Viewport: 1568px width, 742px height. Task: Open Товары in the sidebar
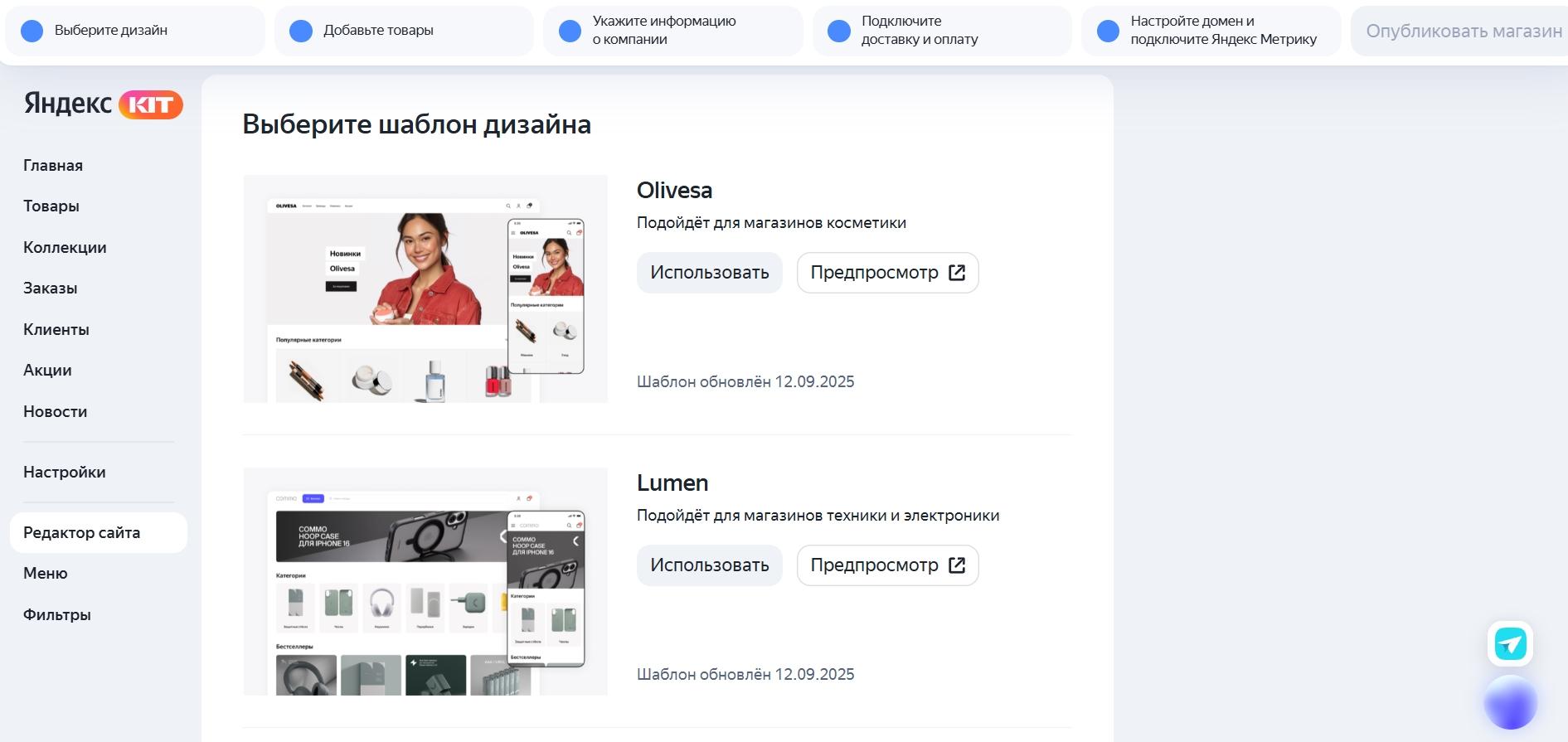[x=51, y=206]
